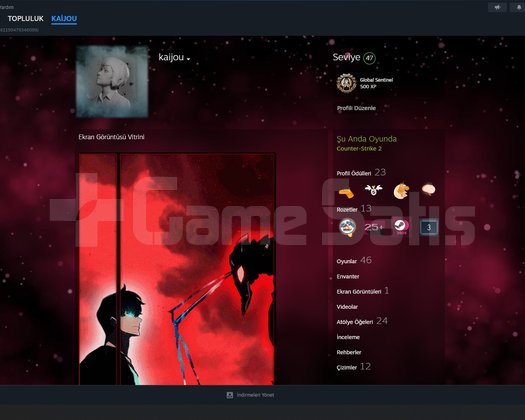525x420 pixels.
Task: Open the Envanter link
Action: point(348,277)
